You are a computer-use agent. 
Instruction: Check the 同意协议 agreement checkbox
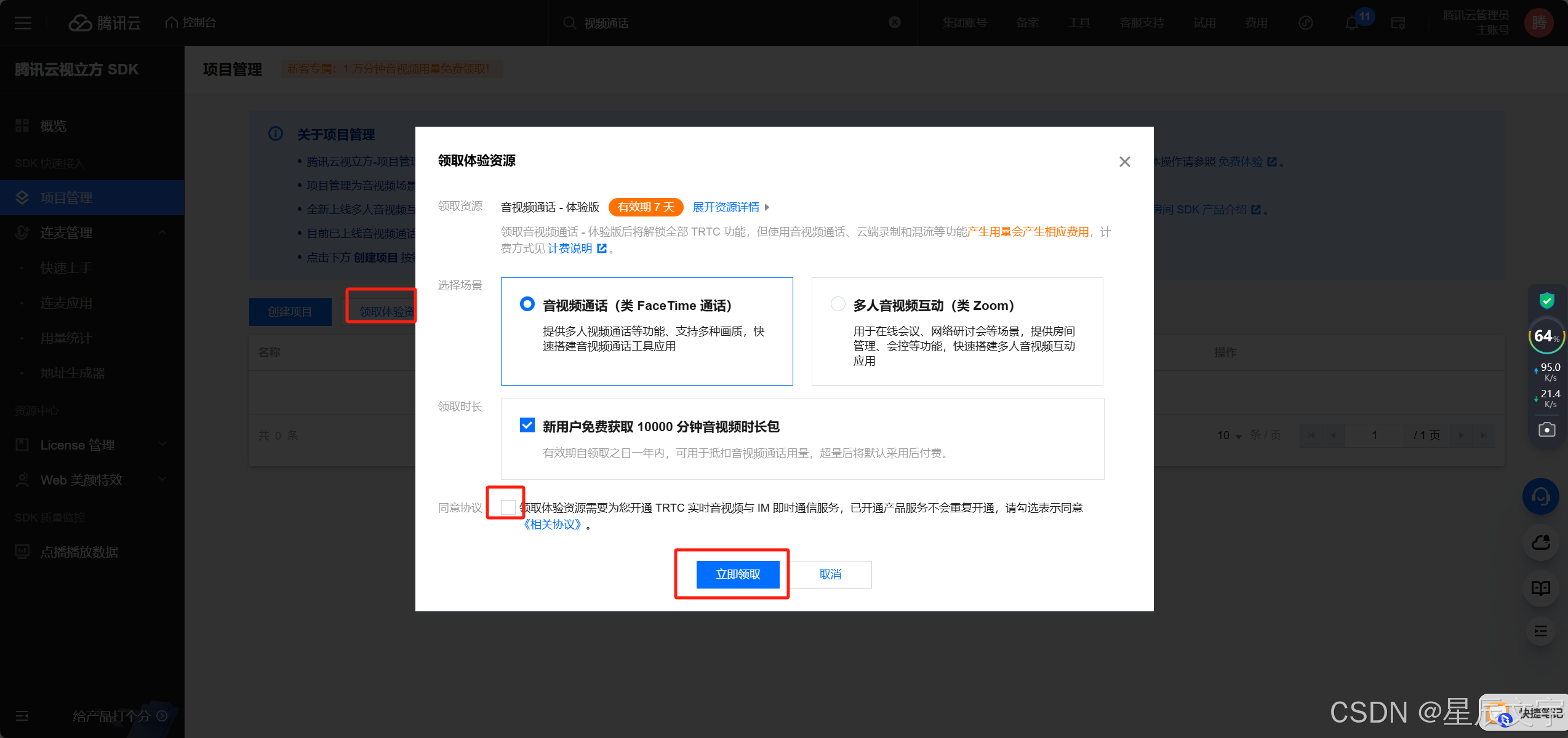pyautogui.click(x=508, y=507)
